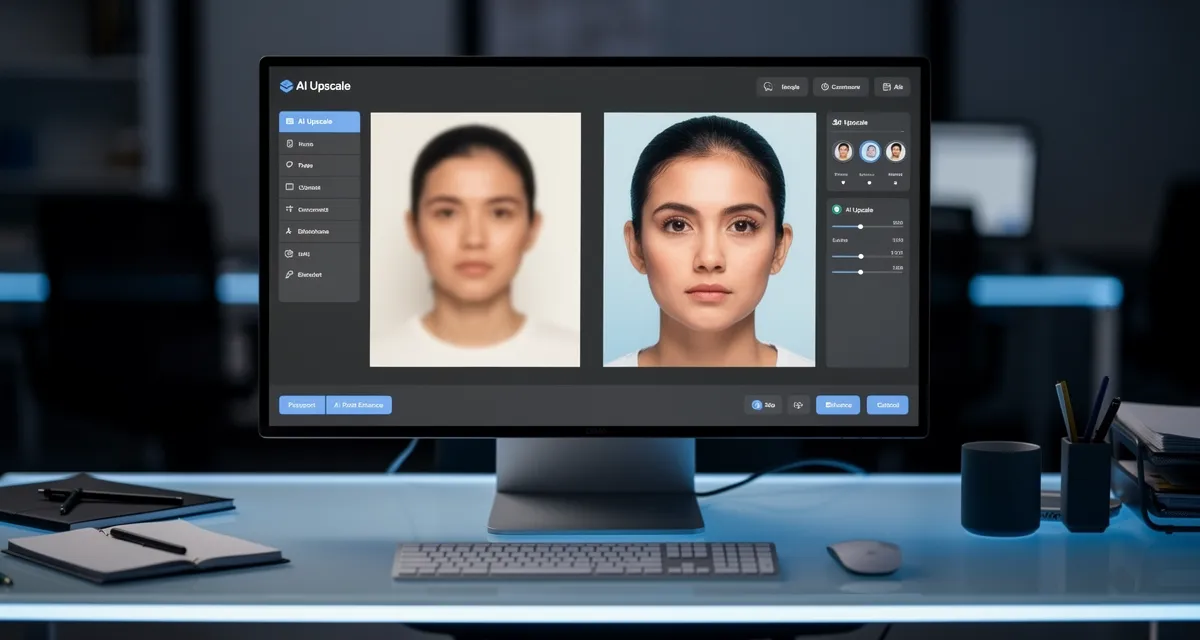Choose the third avatar thumbnail in the right panel

[896, 152]
